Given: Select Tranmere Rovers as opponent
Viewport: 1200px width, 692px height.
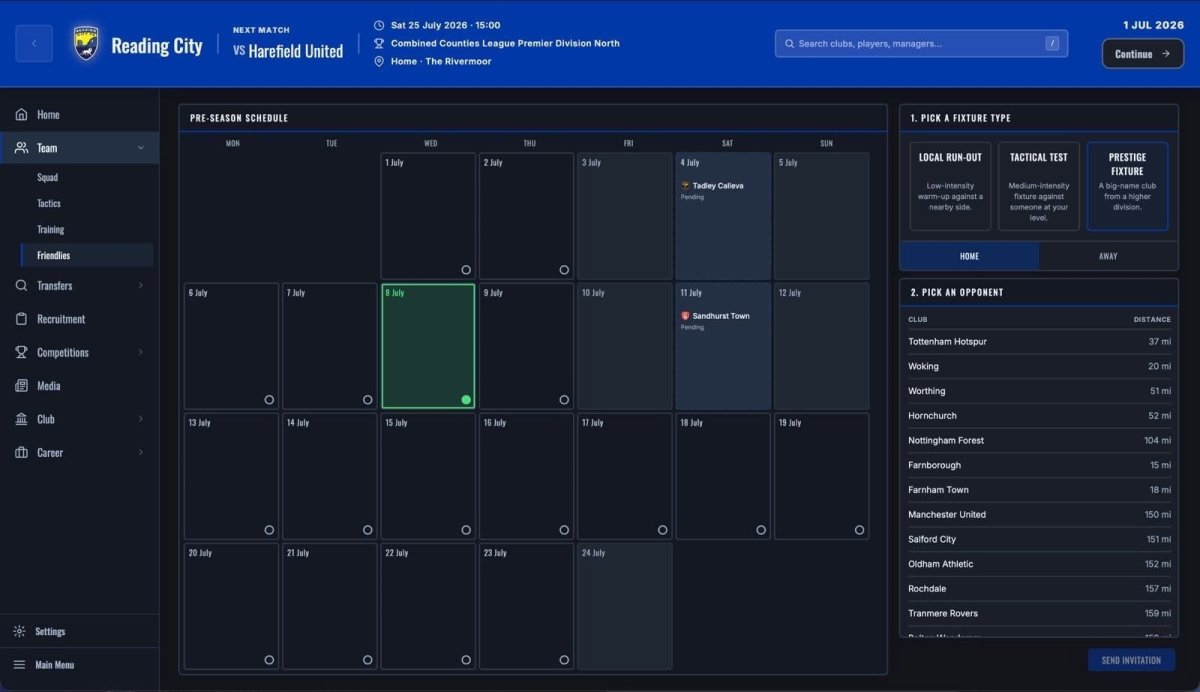Looking at the screenshot, I should (x=1039, y=613).
